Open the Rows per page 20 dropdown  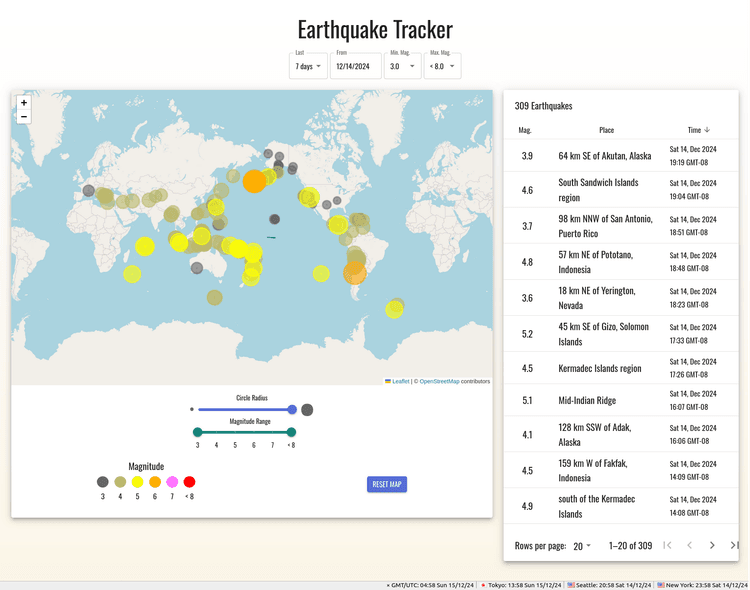582,546
